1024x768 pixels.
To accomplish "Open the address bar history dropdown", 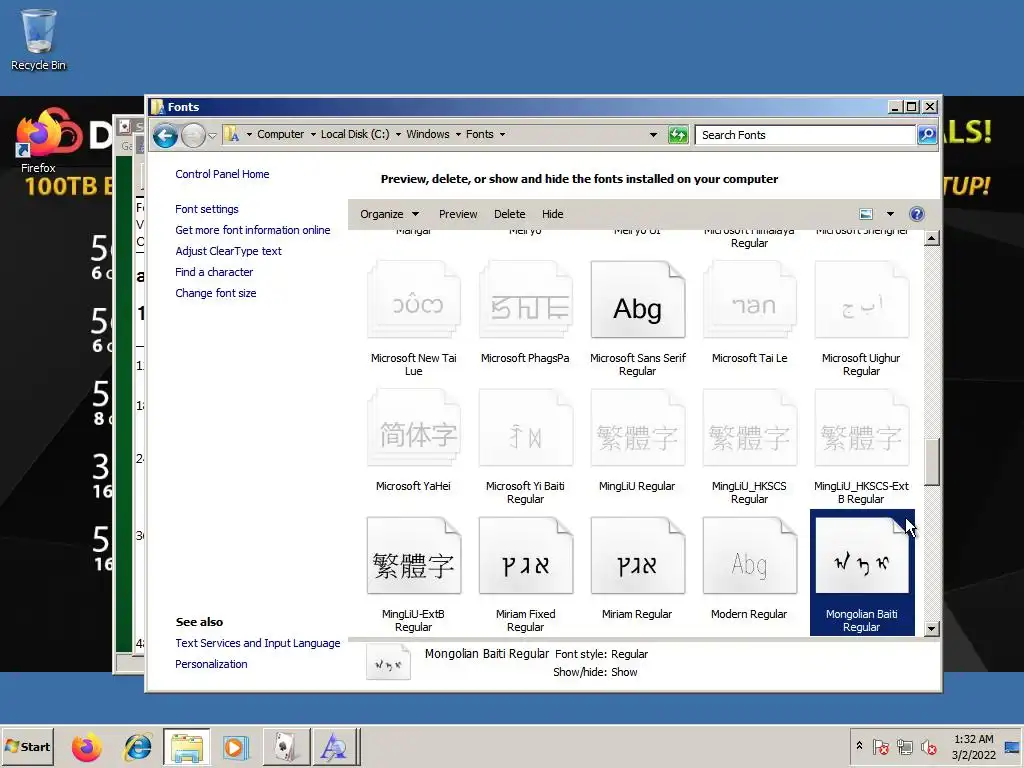I will tap(653, 135).
